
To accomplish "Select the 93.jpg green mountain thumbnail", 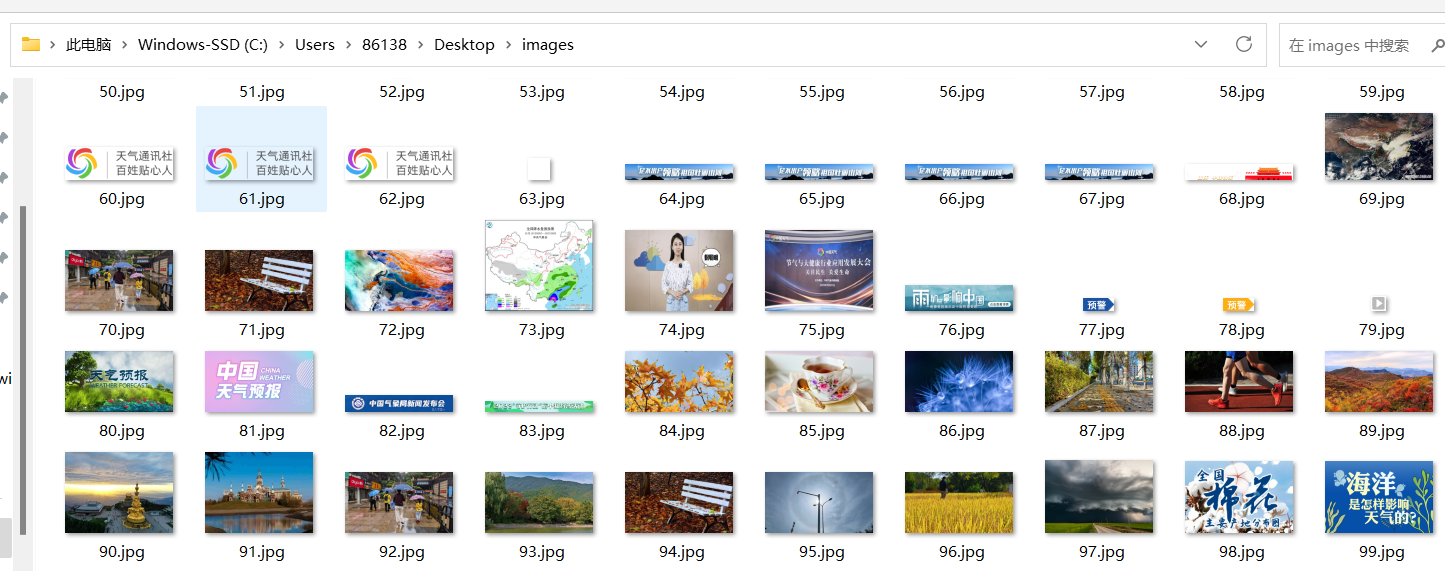I will [539, 502].
